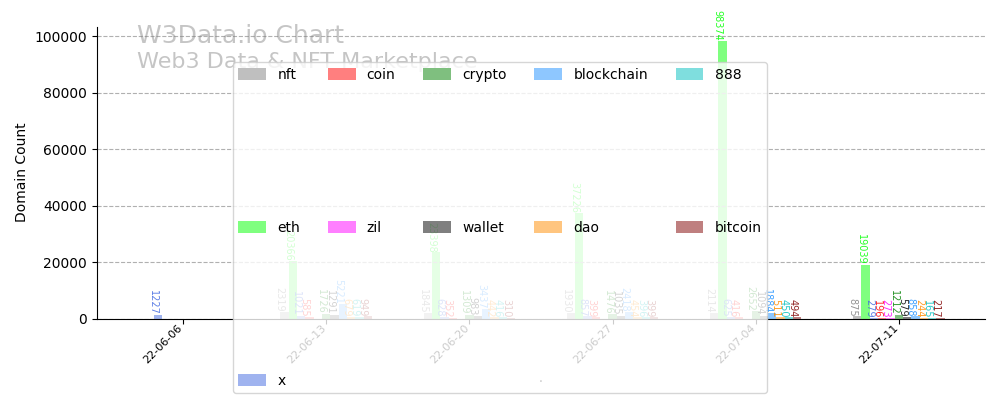
Task: Click the tall eth bar labeled 98374
Action: [722, 180]
